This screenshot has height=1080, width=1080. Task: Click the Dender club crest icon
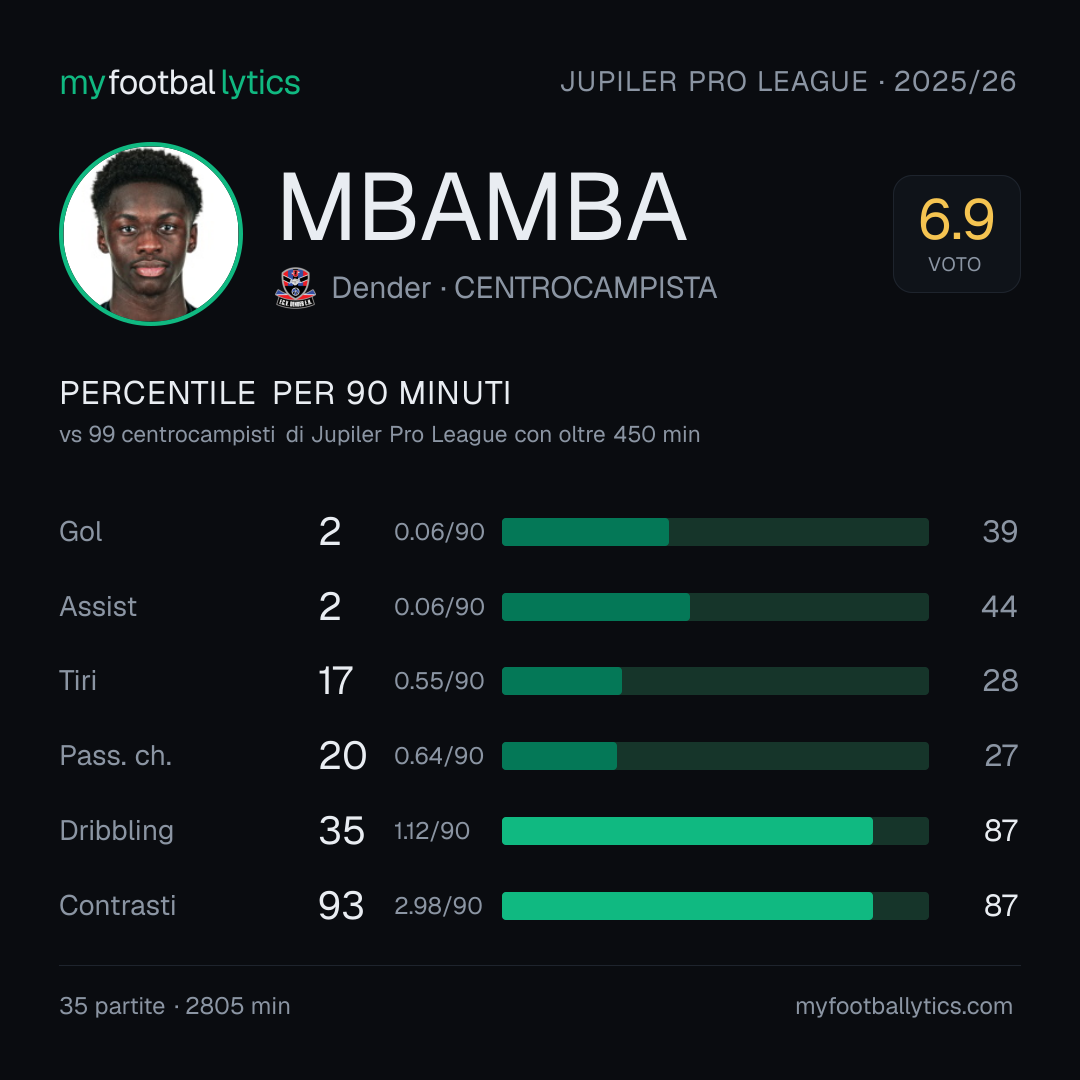tap(295, 288)
